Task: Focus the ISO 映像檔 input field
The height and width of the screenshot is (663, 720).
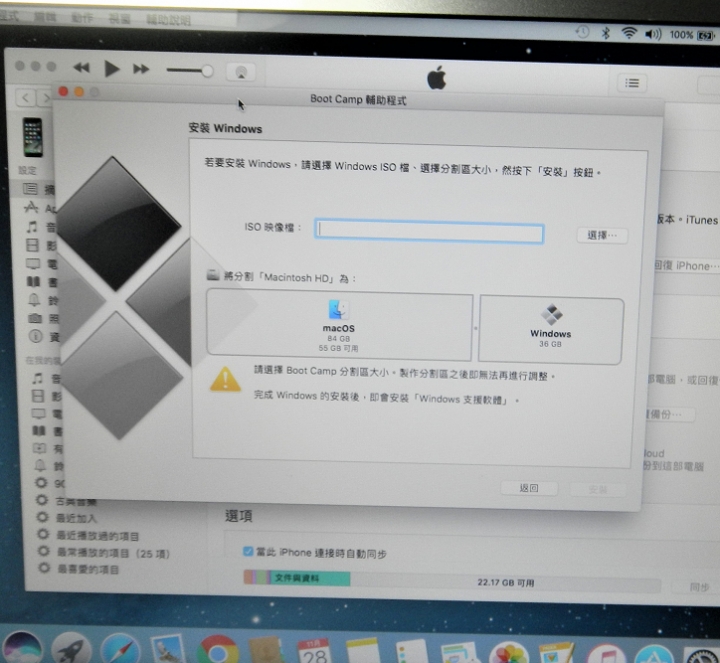Action: coord(429,232)
